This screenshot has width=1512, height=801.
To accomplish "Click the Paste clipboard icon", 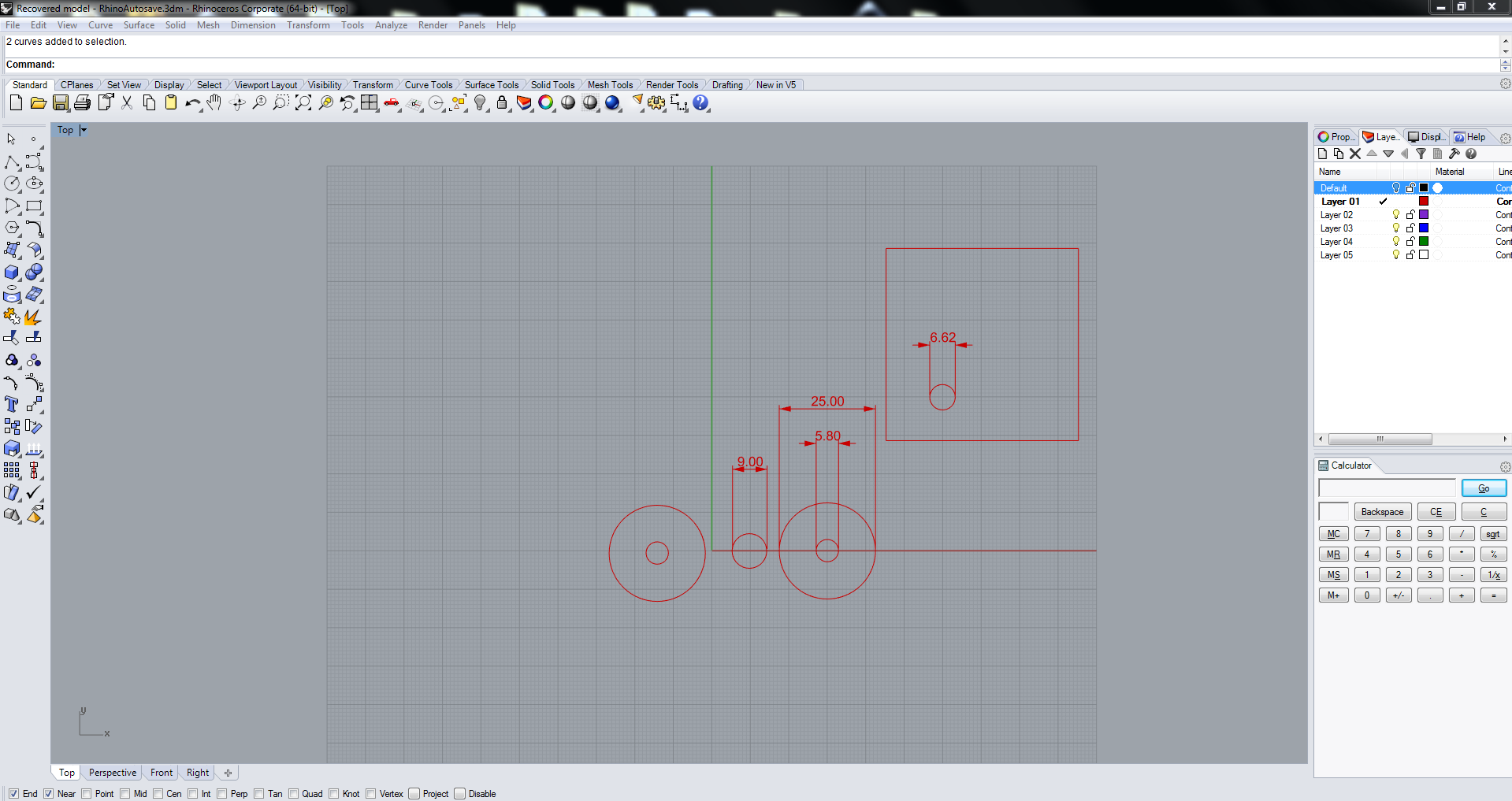I will click(x=171, y=102).
